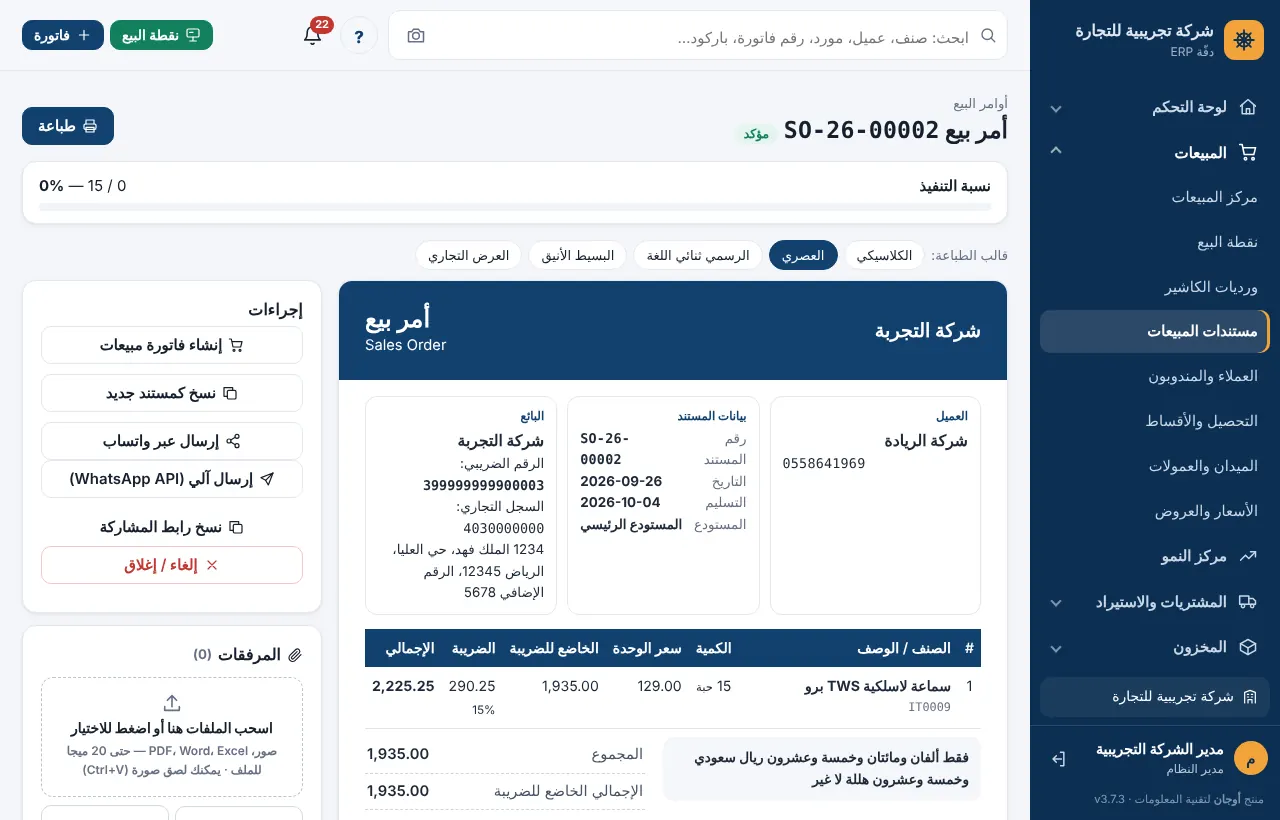Click the company logo icon in sidebar
The height and width of the screenshot is (820, 1280).
click(1244, 40)
